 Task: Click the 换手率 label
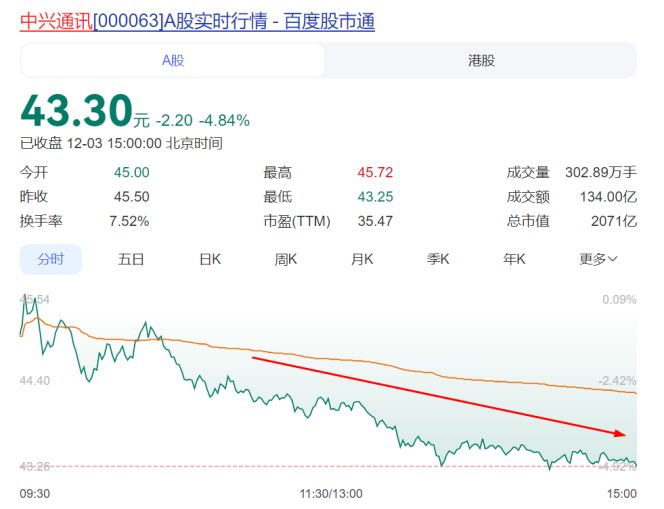[x=41, y=221]
